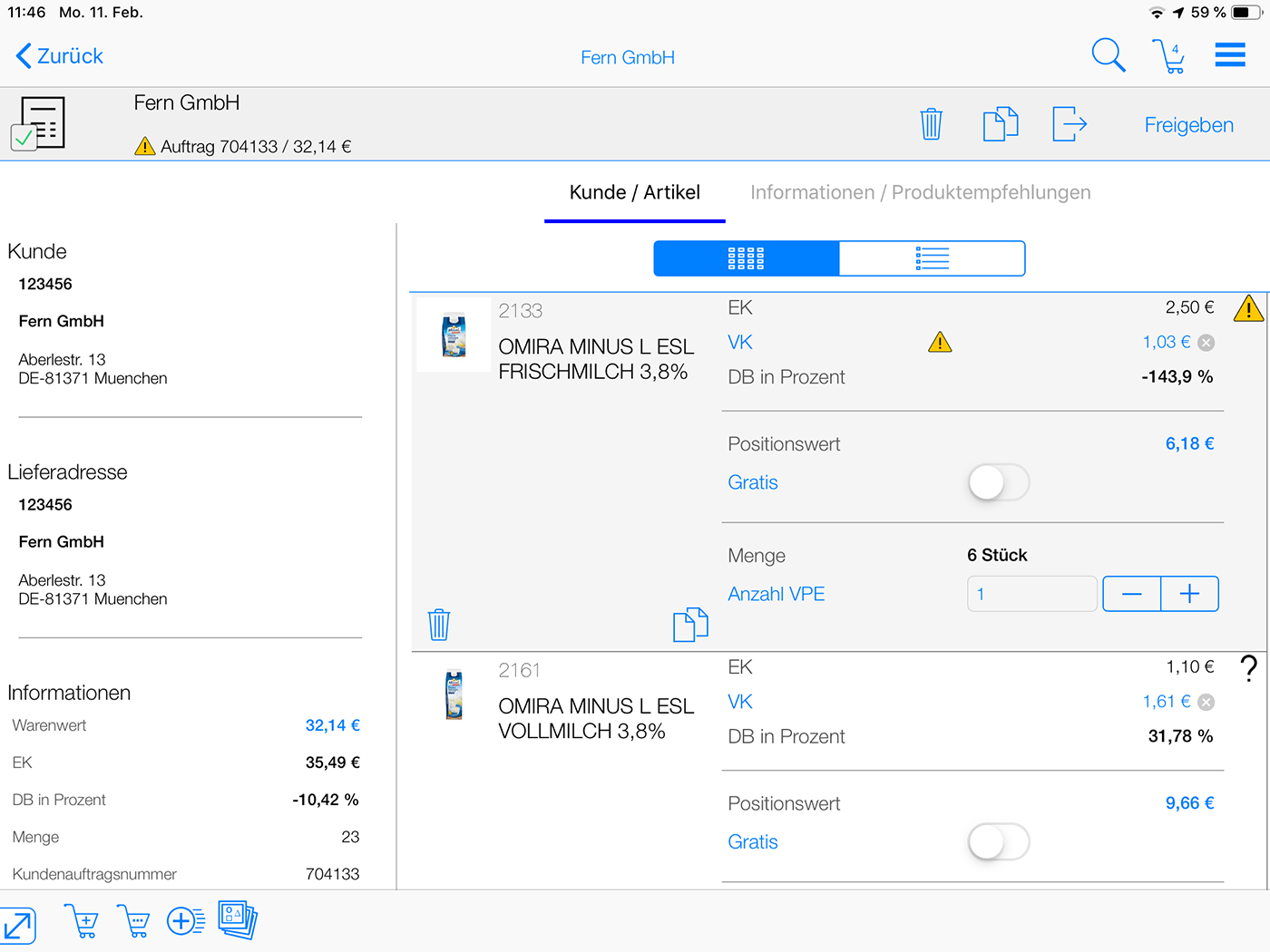Click the Kundenauftragsnummer 704133 value

332,874
